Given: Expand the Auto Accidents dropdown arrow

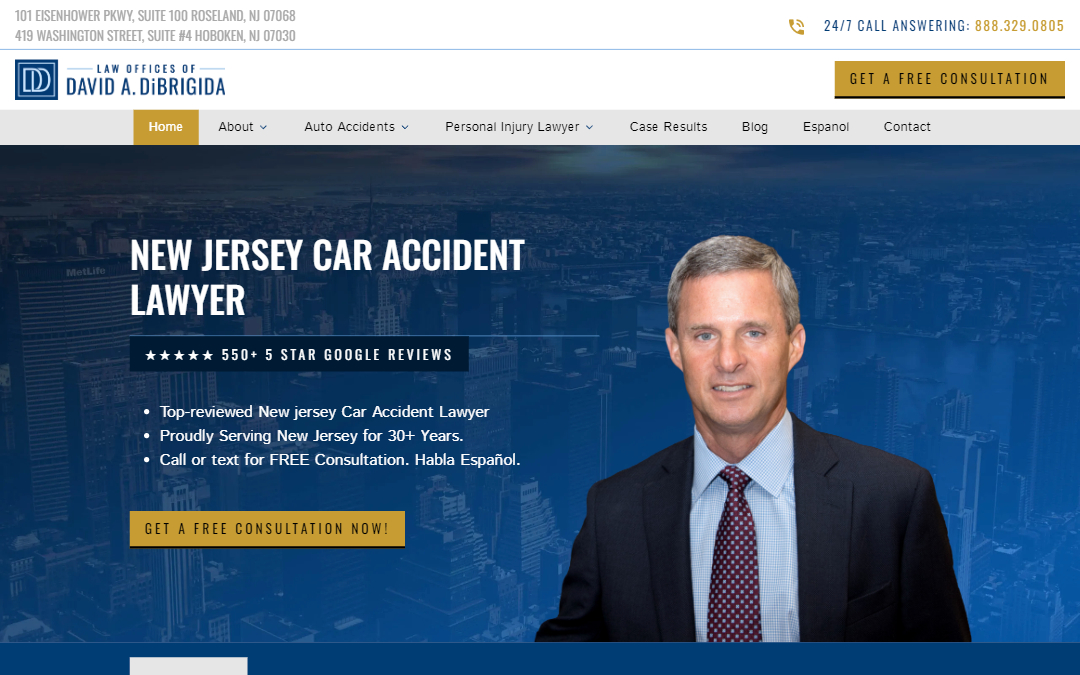Looking at the screenshot, I should click(405, 127).
